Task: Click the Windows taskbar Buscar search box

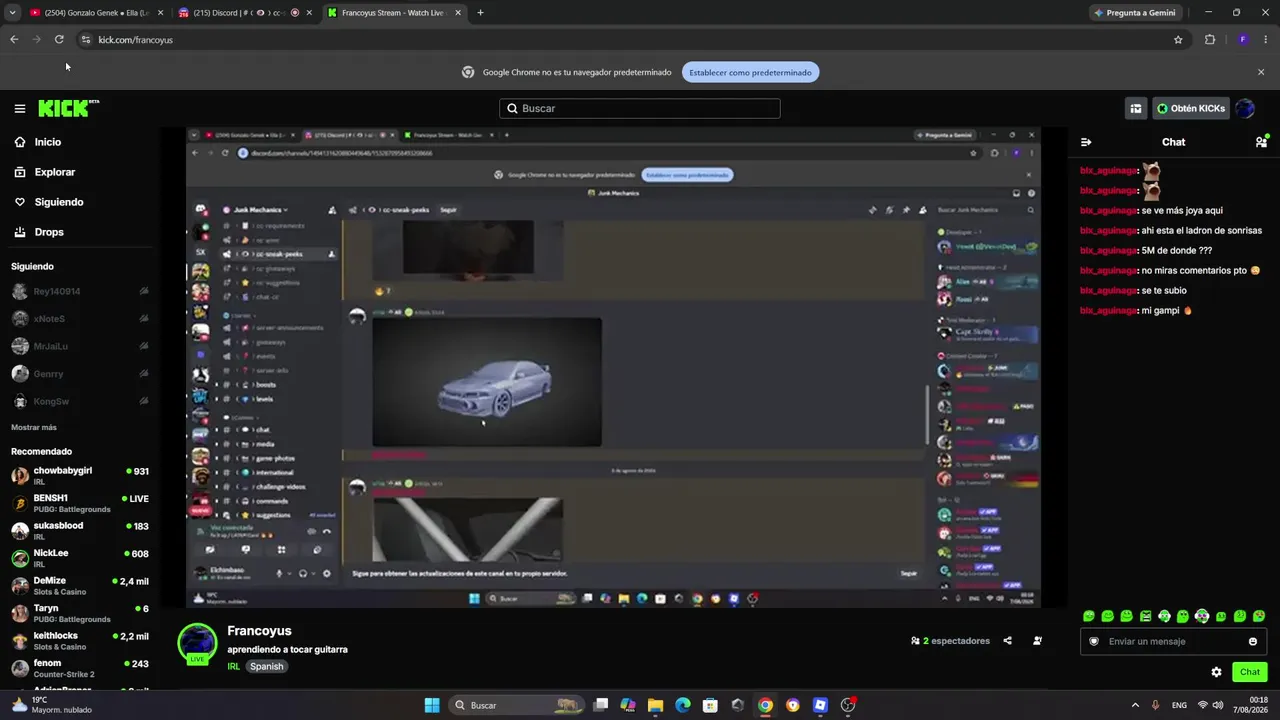Action: pyautogui.click(x=516, y=705)
